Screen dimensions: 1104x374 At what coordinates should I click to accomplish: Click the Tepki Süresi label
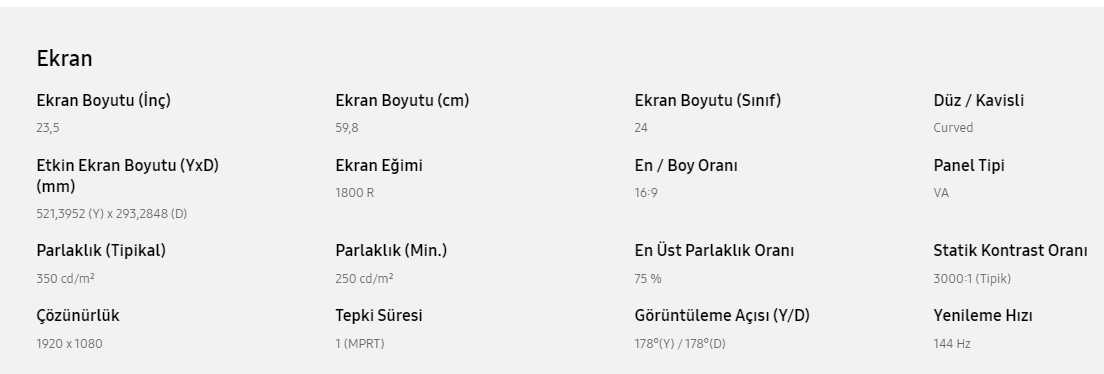(x=379, y=316)
